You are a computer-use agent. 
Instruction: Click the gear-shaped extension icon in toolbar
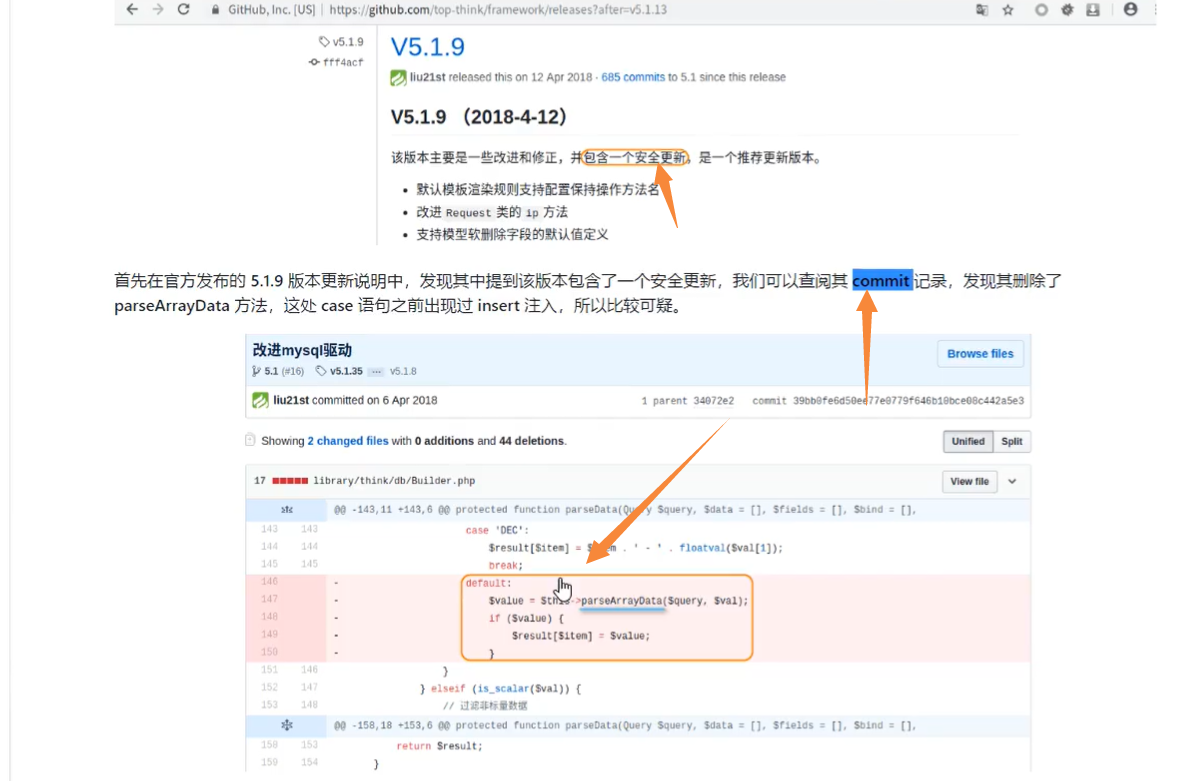pyautogui.click(x=1067, y=9)
